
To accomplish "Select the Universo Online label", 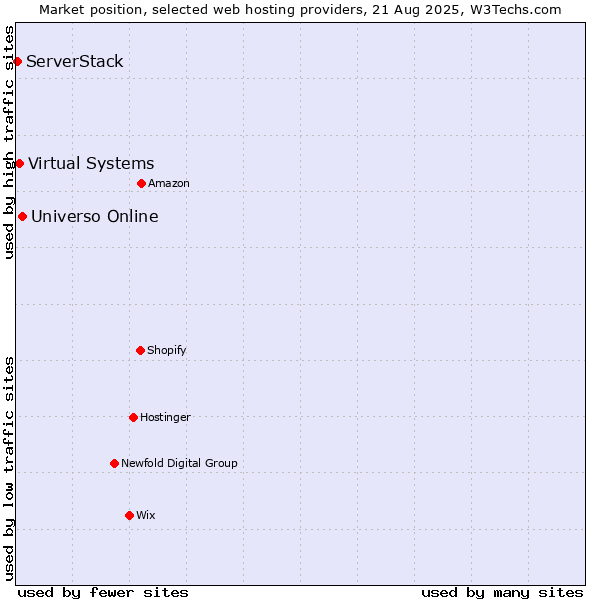I will pyautogui.click(x=95, y=216).
